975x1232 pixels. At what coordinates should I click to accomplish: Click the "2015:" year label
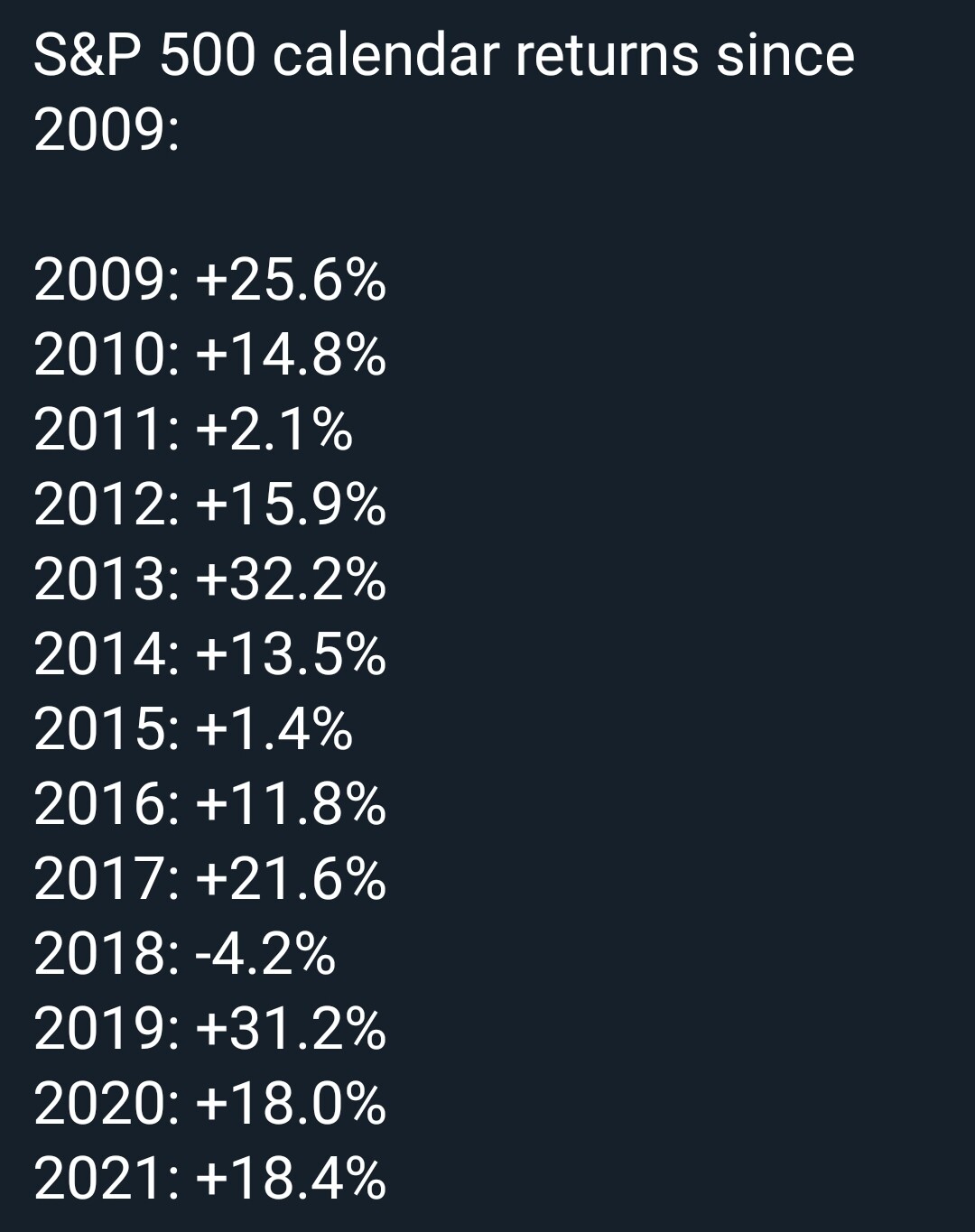pyautogui.click(x=107, y=728)
